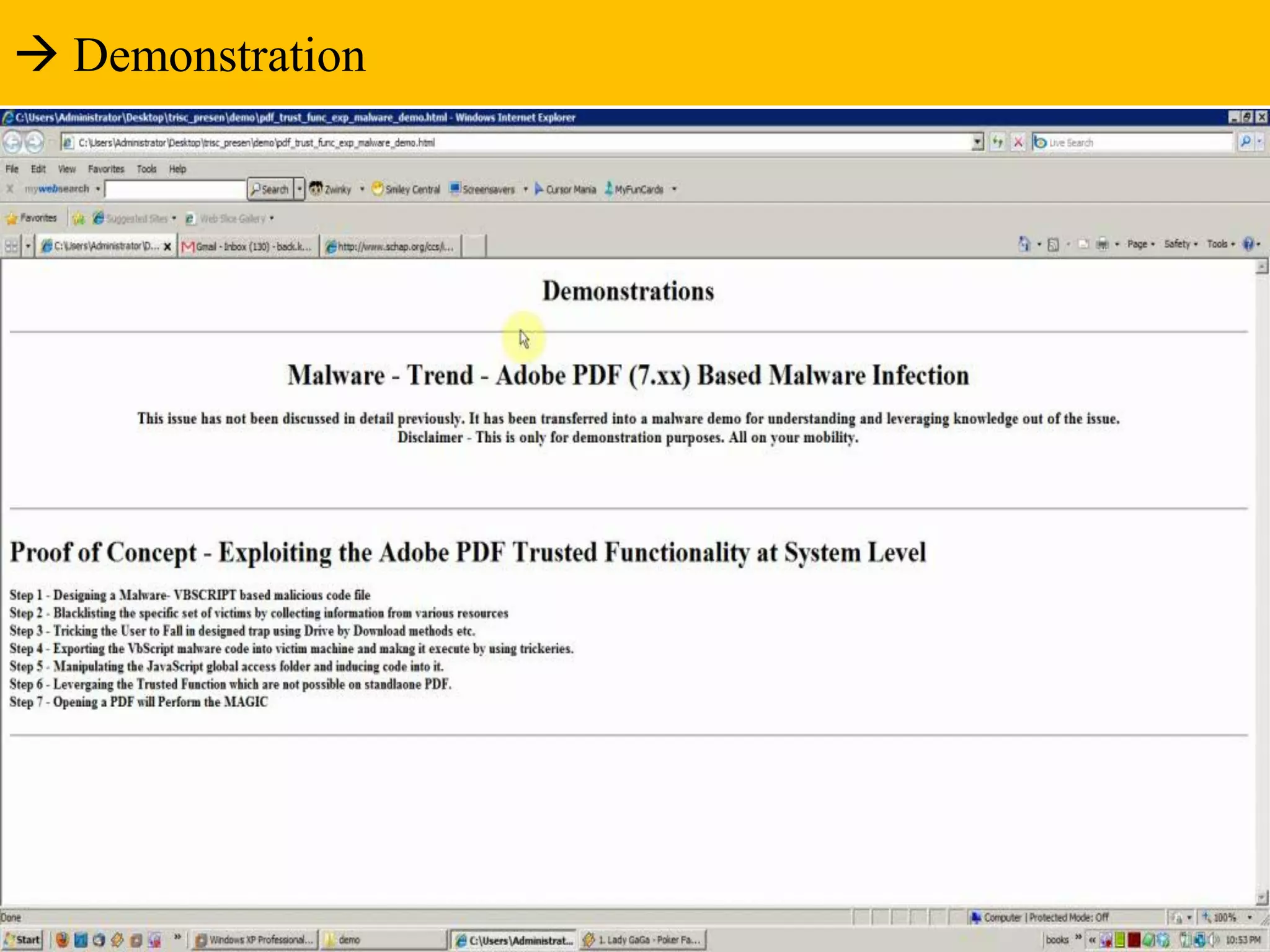The height and width of the screenshot is (952, 1270).
Task: Click the red Stop loading icon
Action: click(x=1018, y=143)
